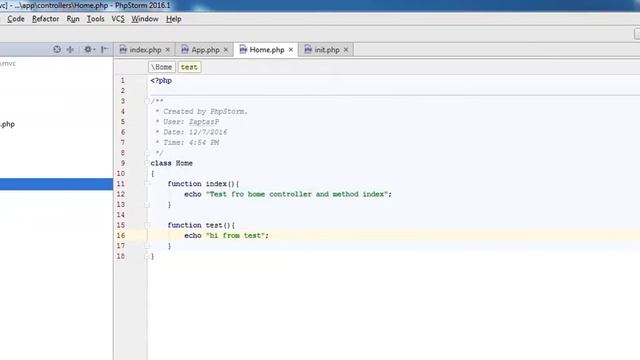Close the index.php tab

(x=167, y=50)
